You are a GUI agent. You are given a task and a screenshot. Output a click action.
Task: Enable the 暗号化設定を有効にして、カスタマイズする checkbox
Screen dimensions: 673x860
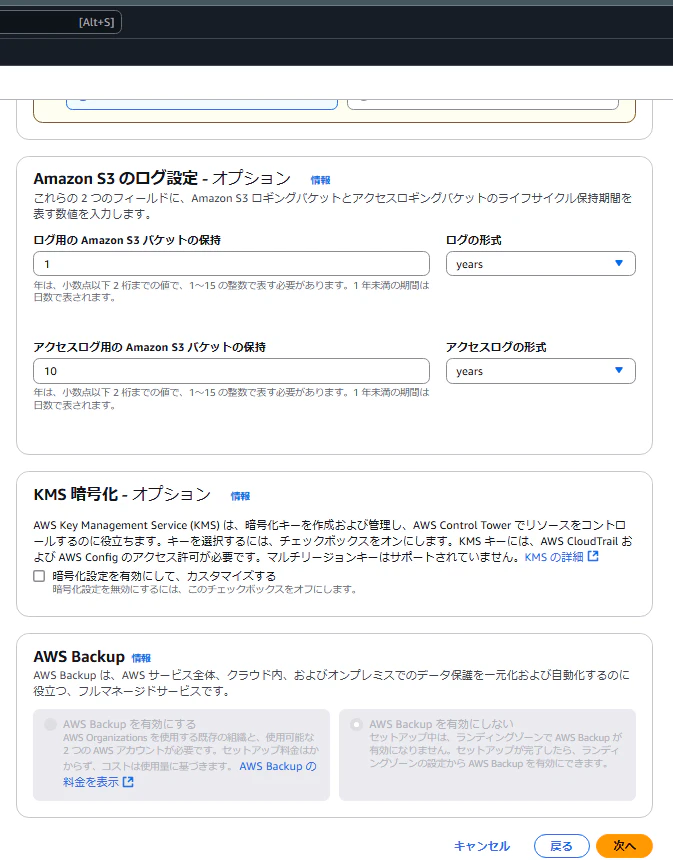tap(39, 576)
